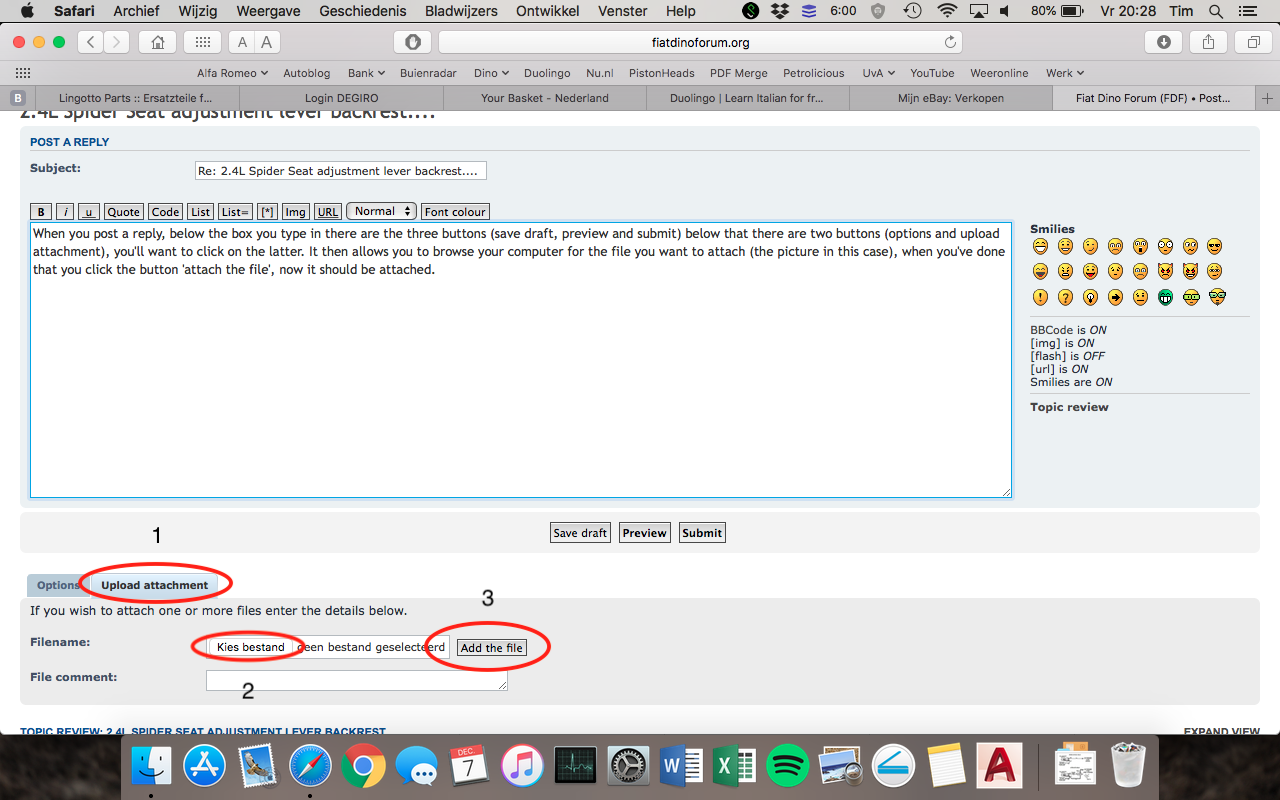Insert the green grinning smiley
Screen dimensions: 1280x800
(1165, 297)
